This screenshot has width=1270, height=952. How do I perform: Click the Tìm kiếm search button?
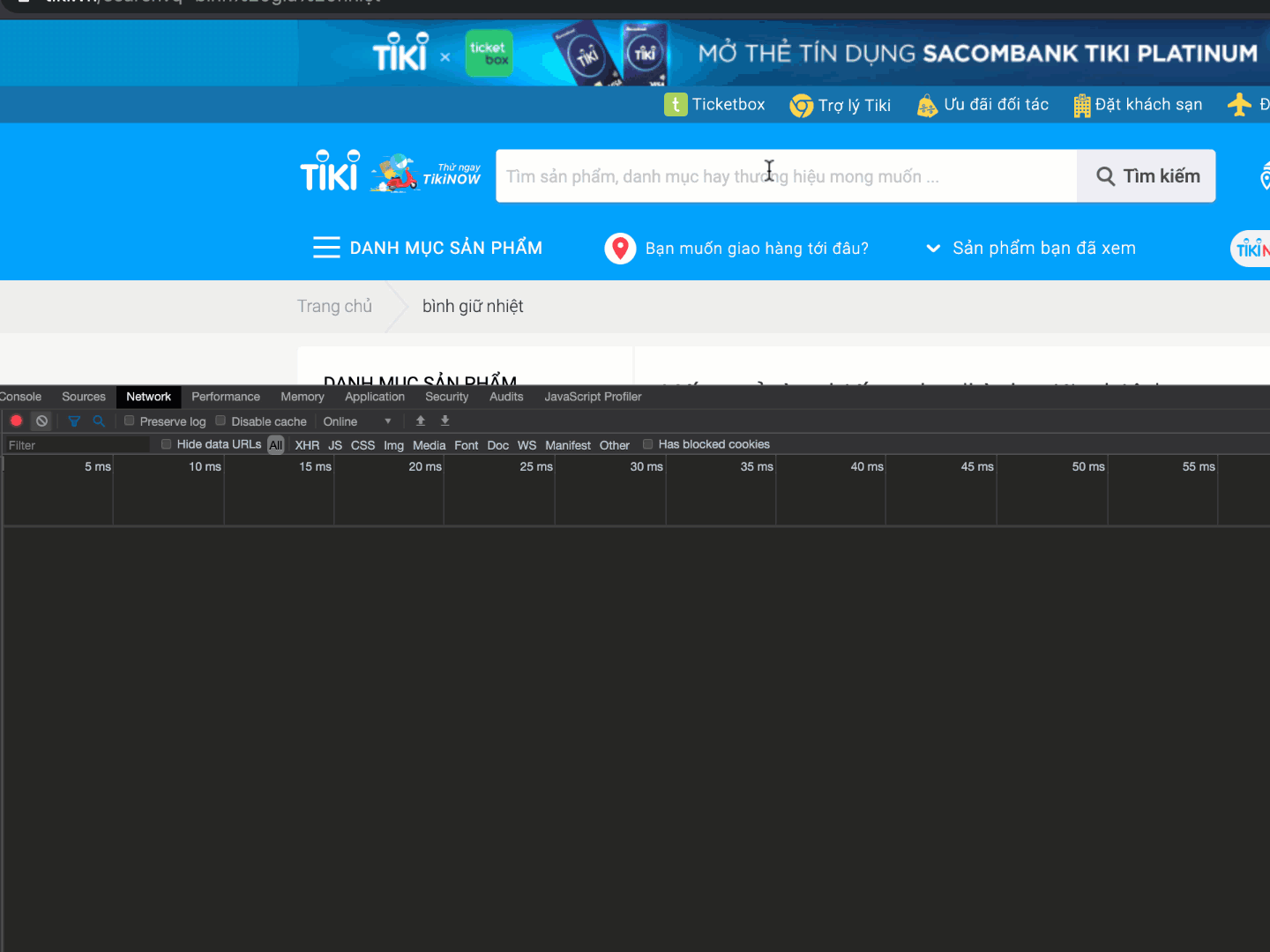[x=1147, y=176]
